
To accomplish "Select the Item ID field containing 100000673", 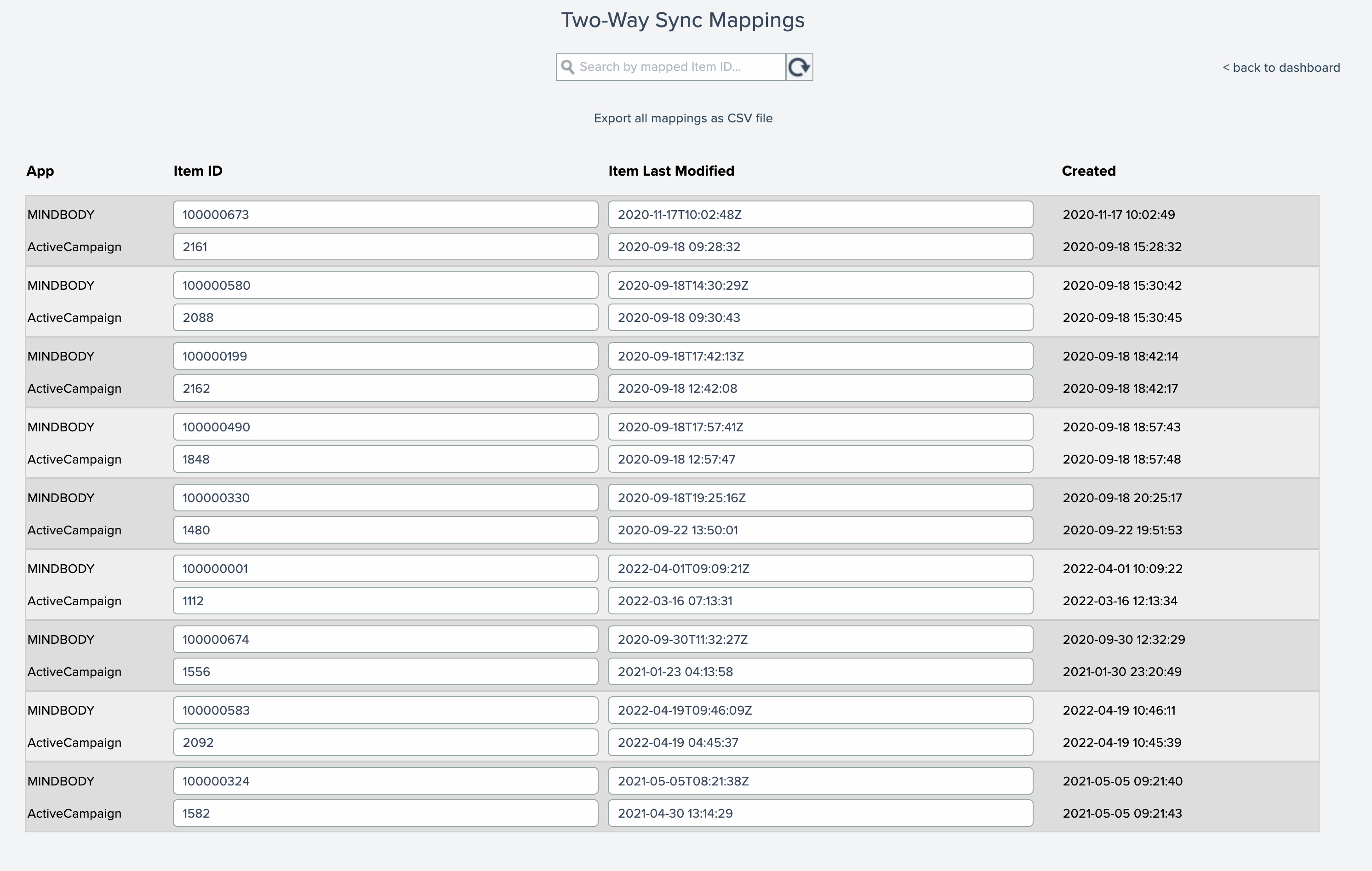I will (x=385, y=214).
